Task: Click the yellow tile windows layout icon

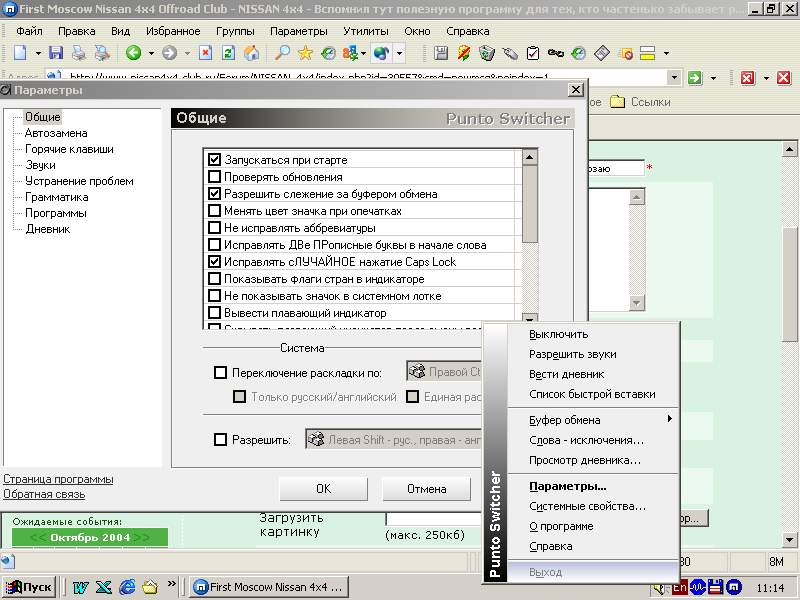Action: [x=647, y=53]
